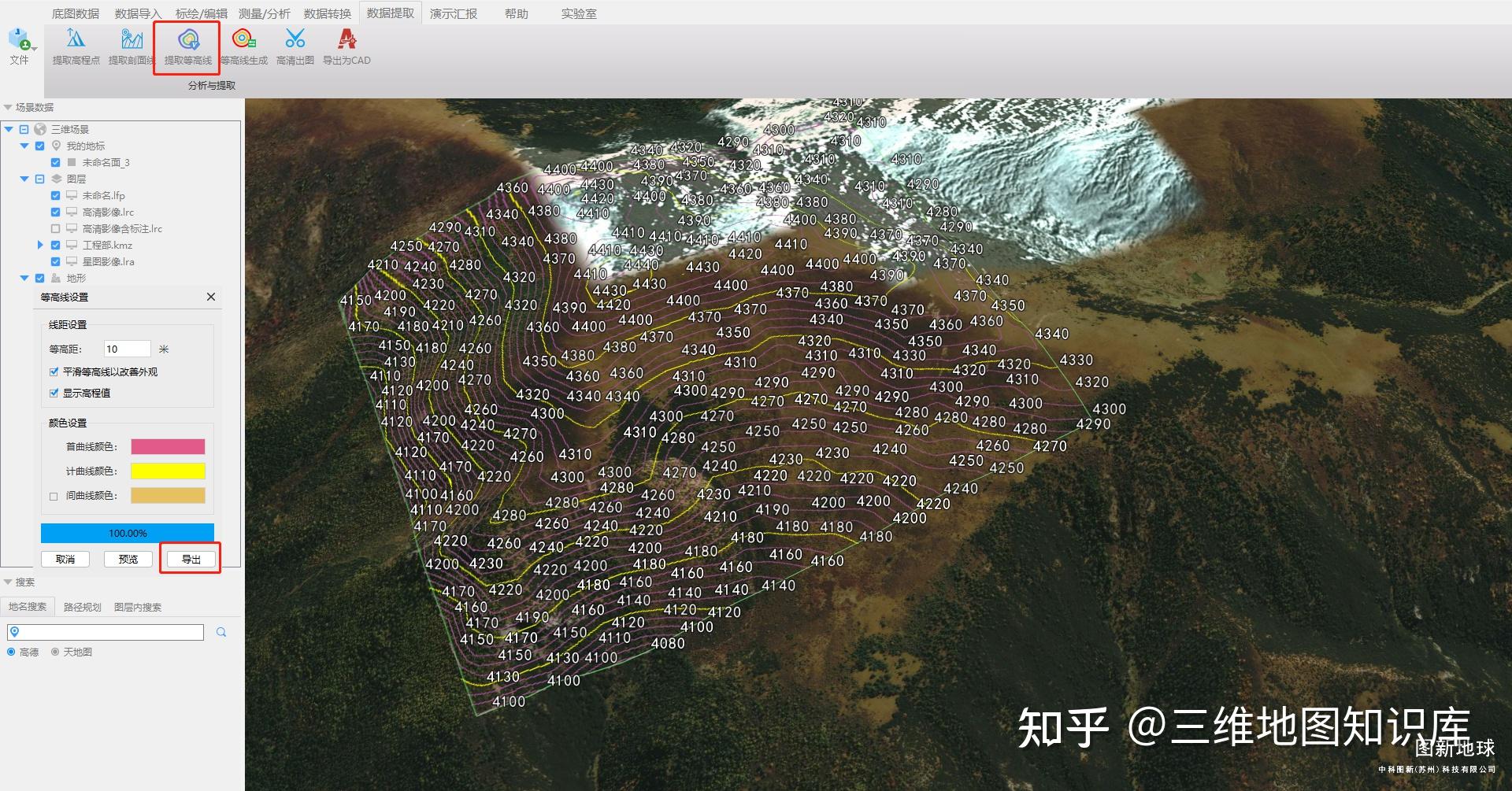Open the 文件 menu icon
The width and height of the screenshot is (1512, 791).
19,39
